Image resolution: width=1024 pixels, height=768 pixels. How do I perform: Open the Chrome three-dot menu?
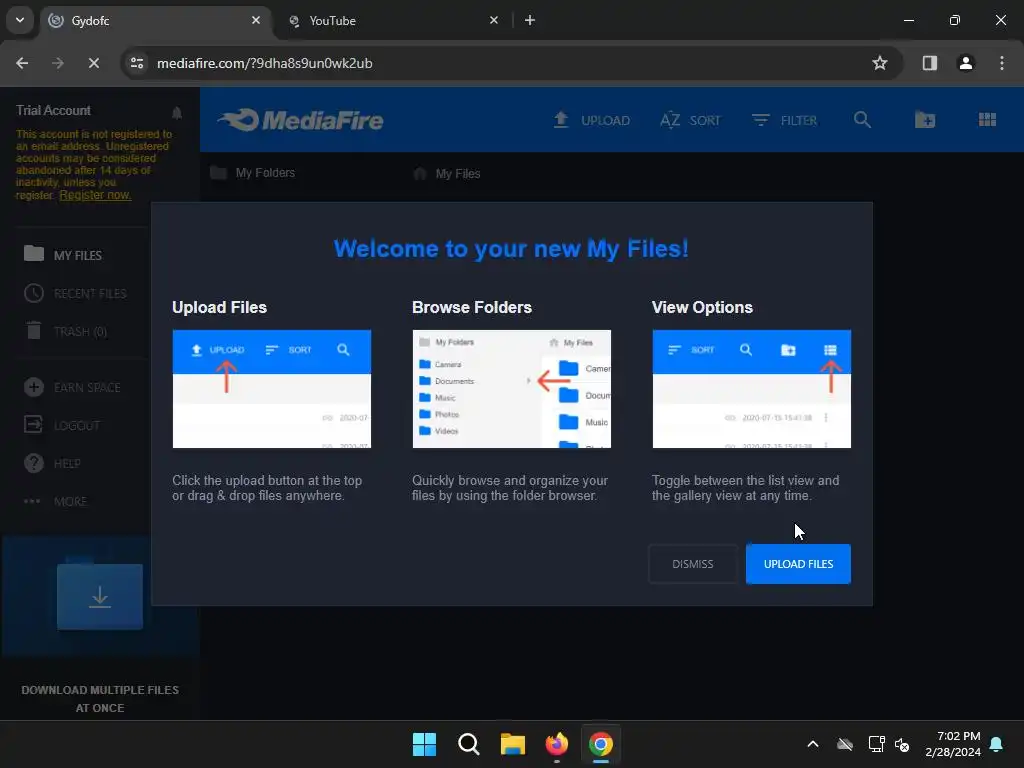pyautogui.click(x=1002, y=63)
